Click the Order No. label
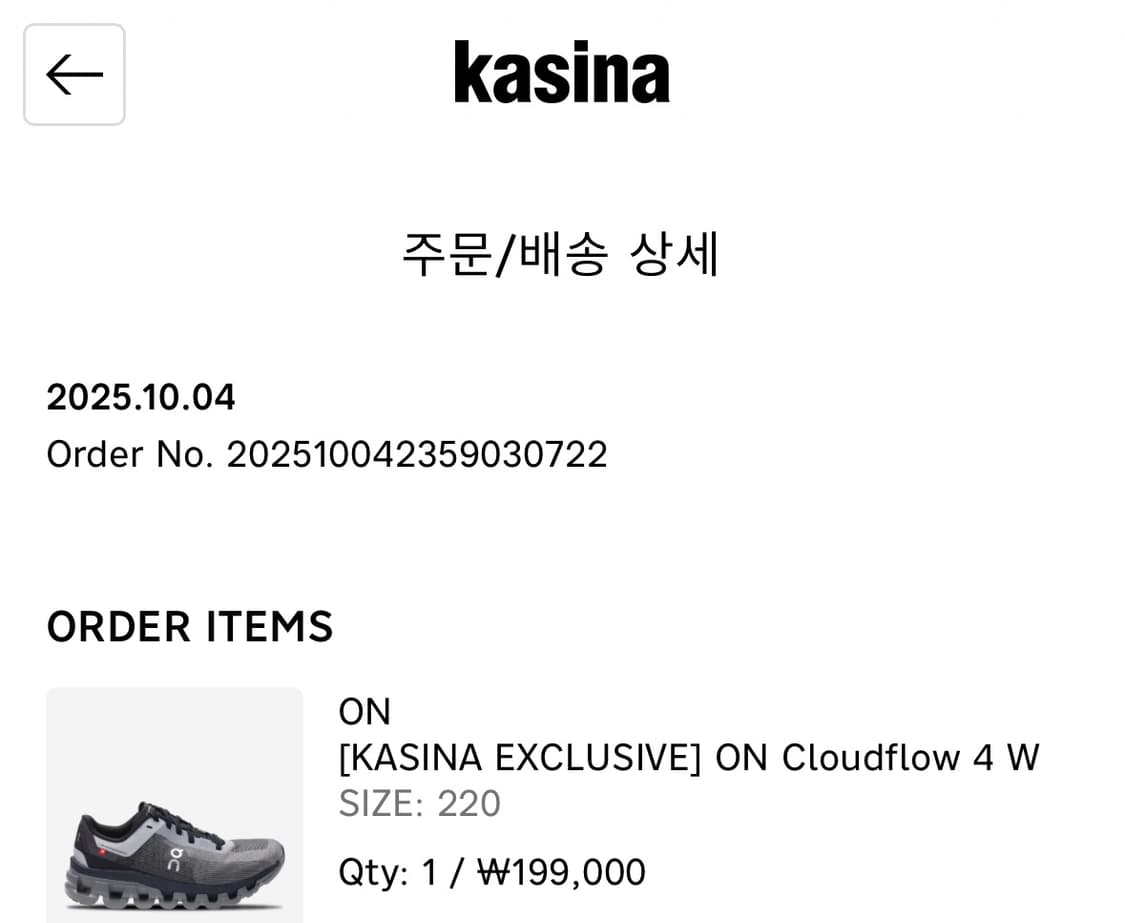1125x923 pixels. coord(130,454)
